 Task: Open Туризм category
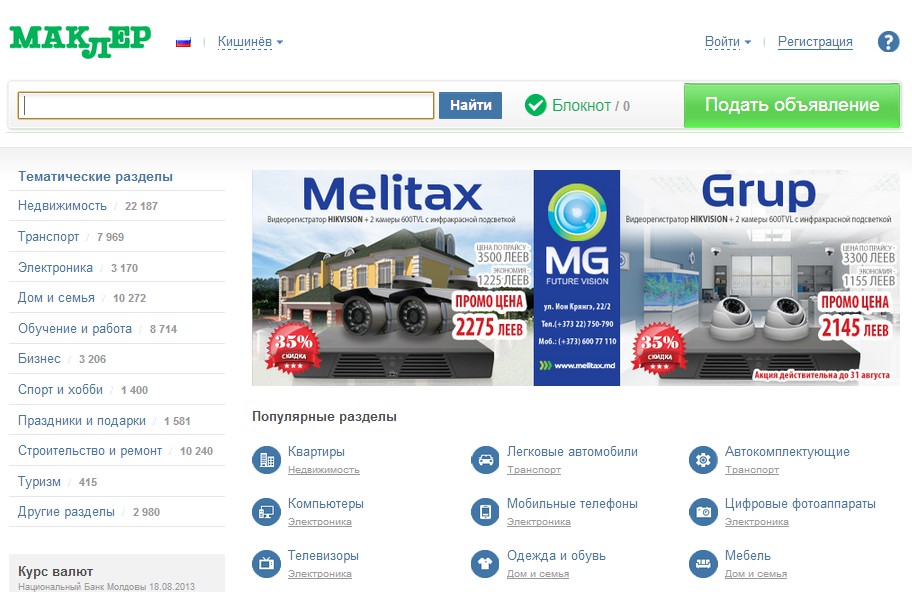point(39,482)
